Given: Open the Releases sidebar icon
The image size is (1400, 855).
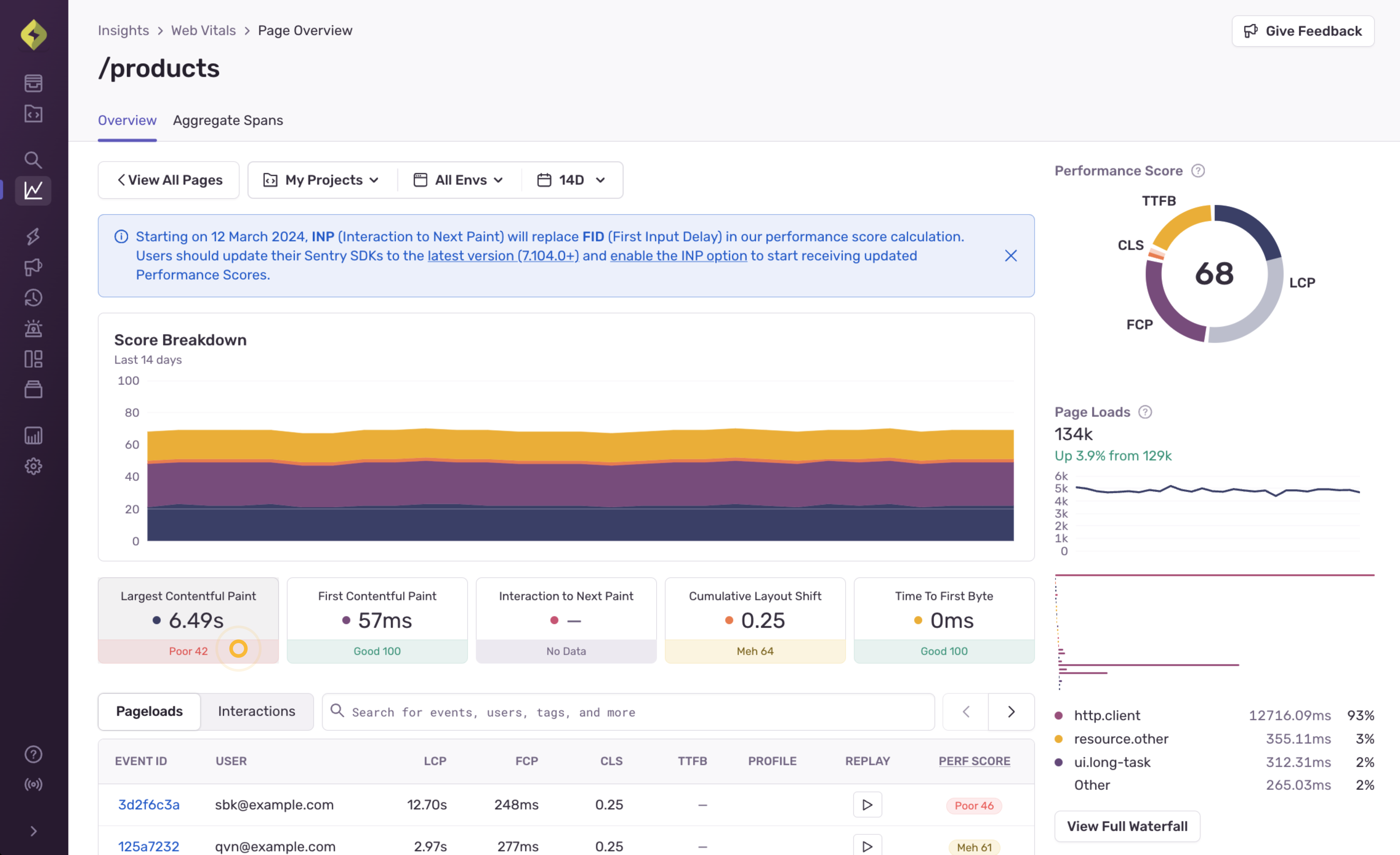Looking at the screenshot, I should [x=33, y=390].
